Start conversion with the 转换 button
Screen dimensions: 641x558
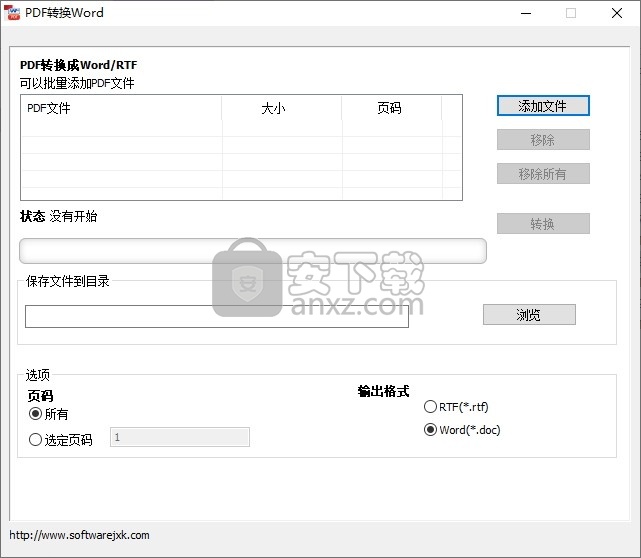pyautogui.click(x=543, y=224)
